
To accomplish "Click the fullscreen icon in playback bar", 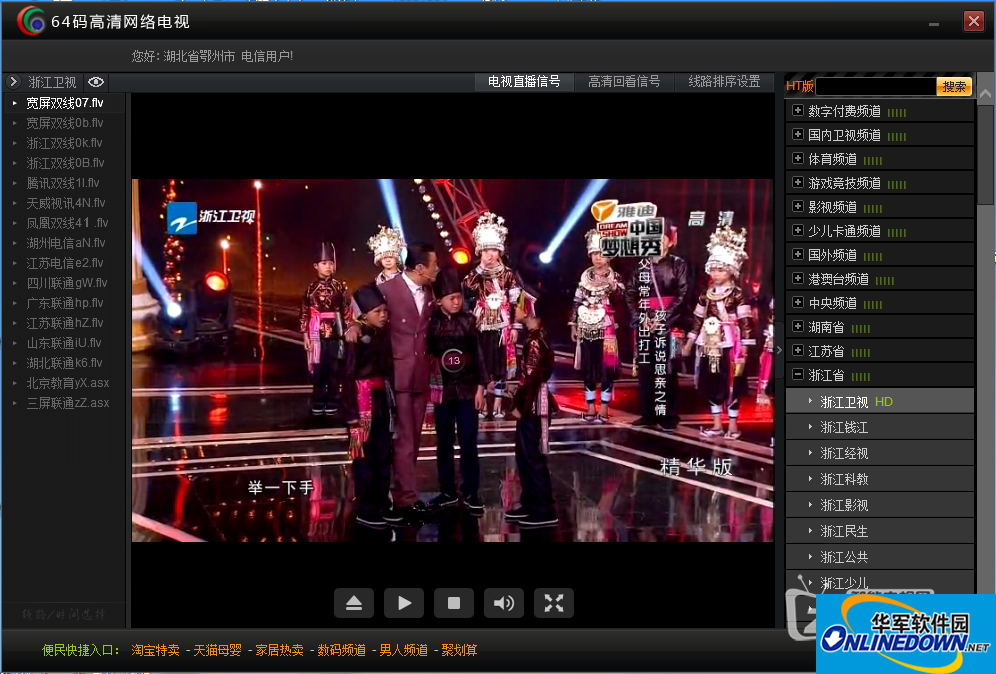I will pyautogui.click(x=553, y=603).
